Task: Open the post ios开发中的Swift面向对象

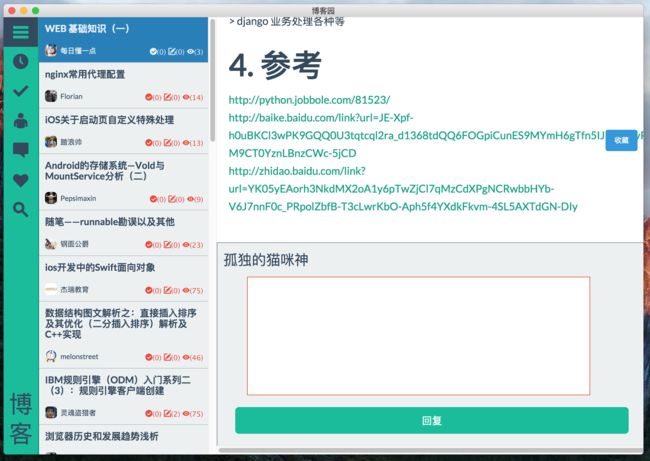Action: click(x=100, y=267)
